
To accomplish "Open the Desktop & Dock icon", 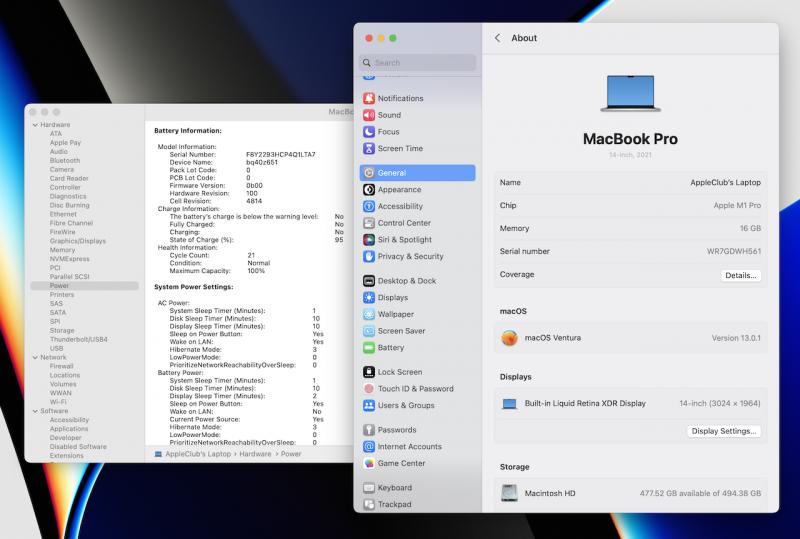I will [369, 281].
